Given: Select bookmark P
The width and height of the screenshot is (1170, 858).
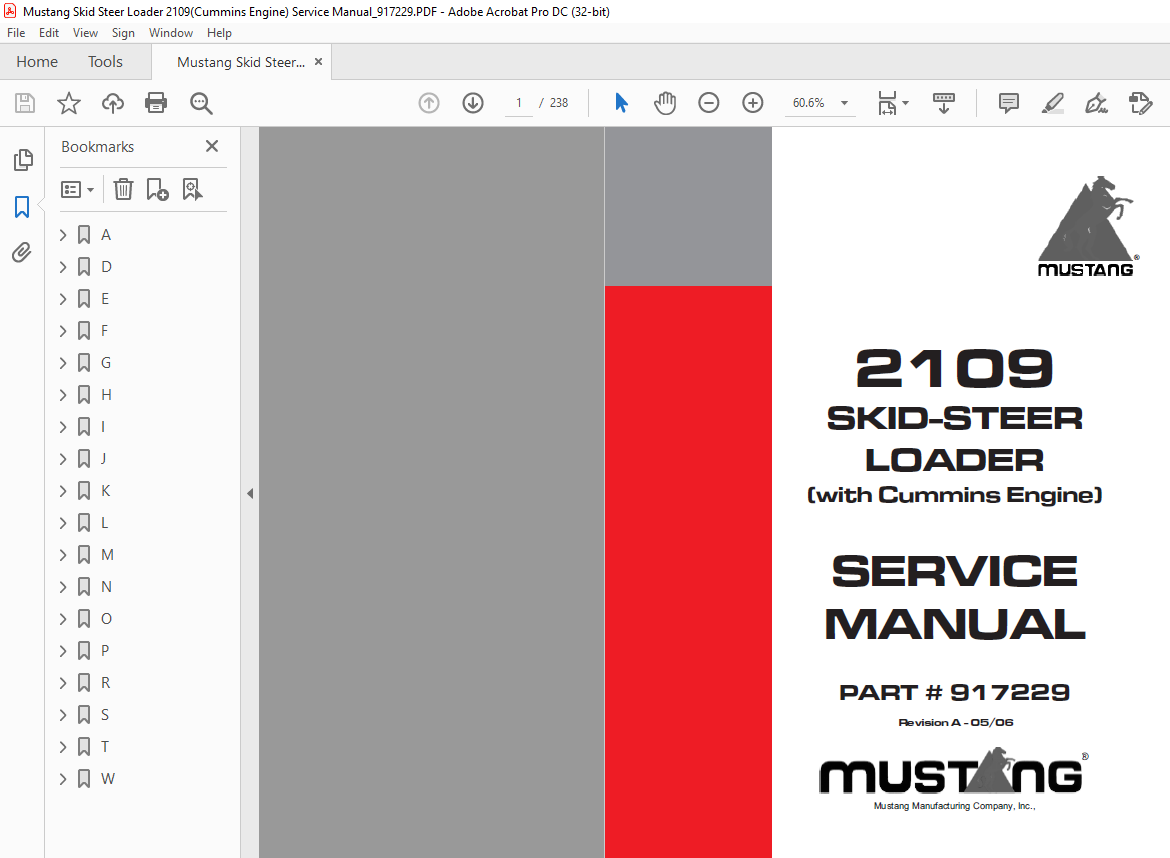Looking at the screenshot, I should click(x=105, y=651).
